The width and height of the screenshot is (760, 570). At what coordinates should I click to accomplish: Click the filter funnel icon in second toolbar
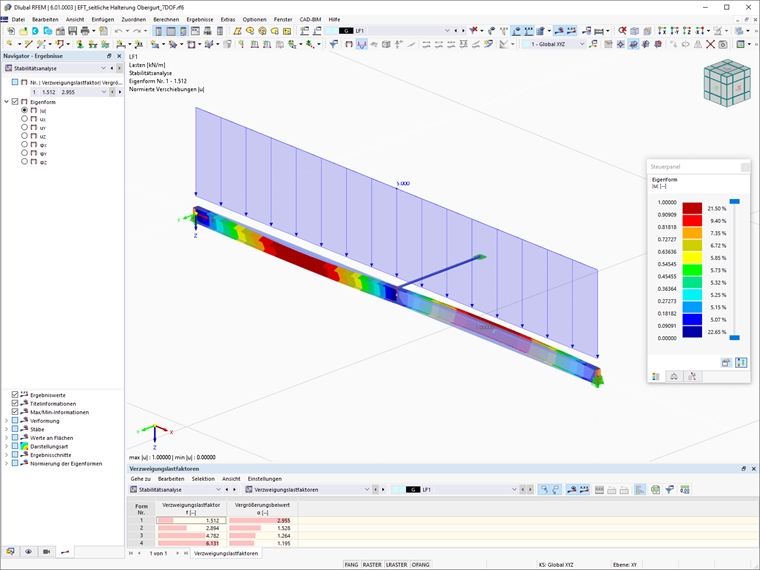click(x=333, y=44)
